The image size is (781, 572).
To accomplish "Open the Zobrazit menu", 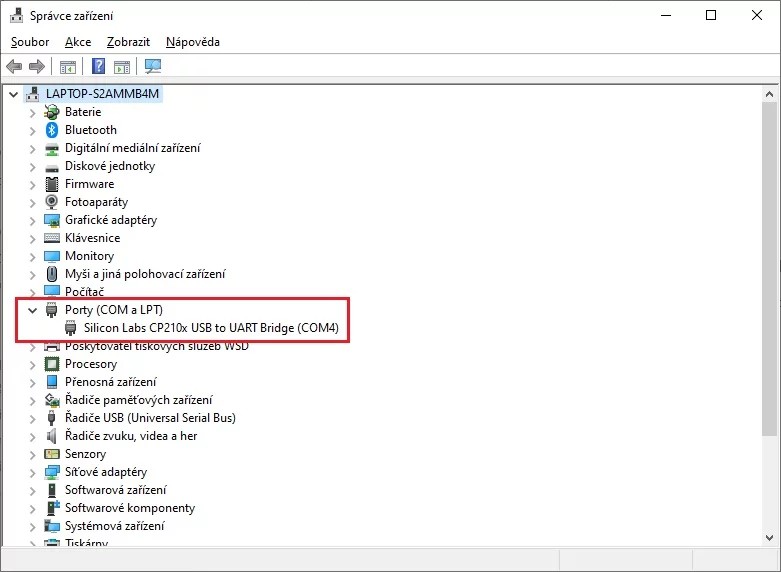I will pos(128,42).
